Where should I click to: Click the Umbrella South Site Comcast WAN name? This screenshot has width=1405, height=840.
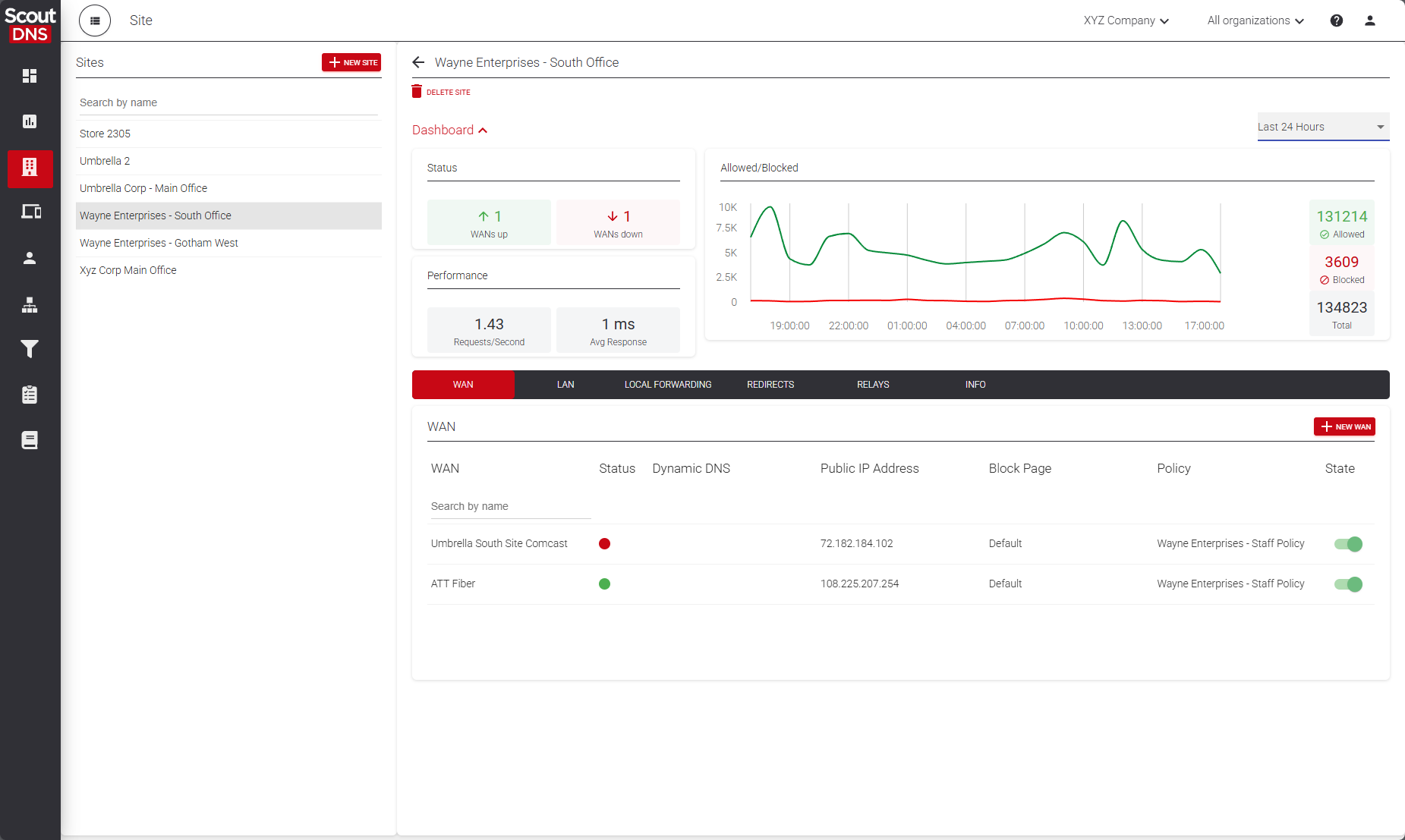[x=499, y=543]
